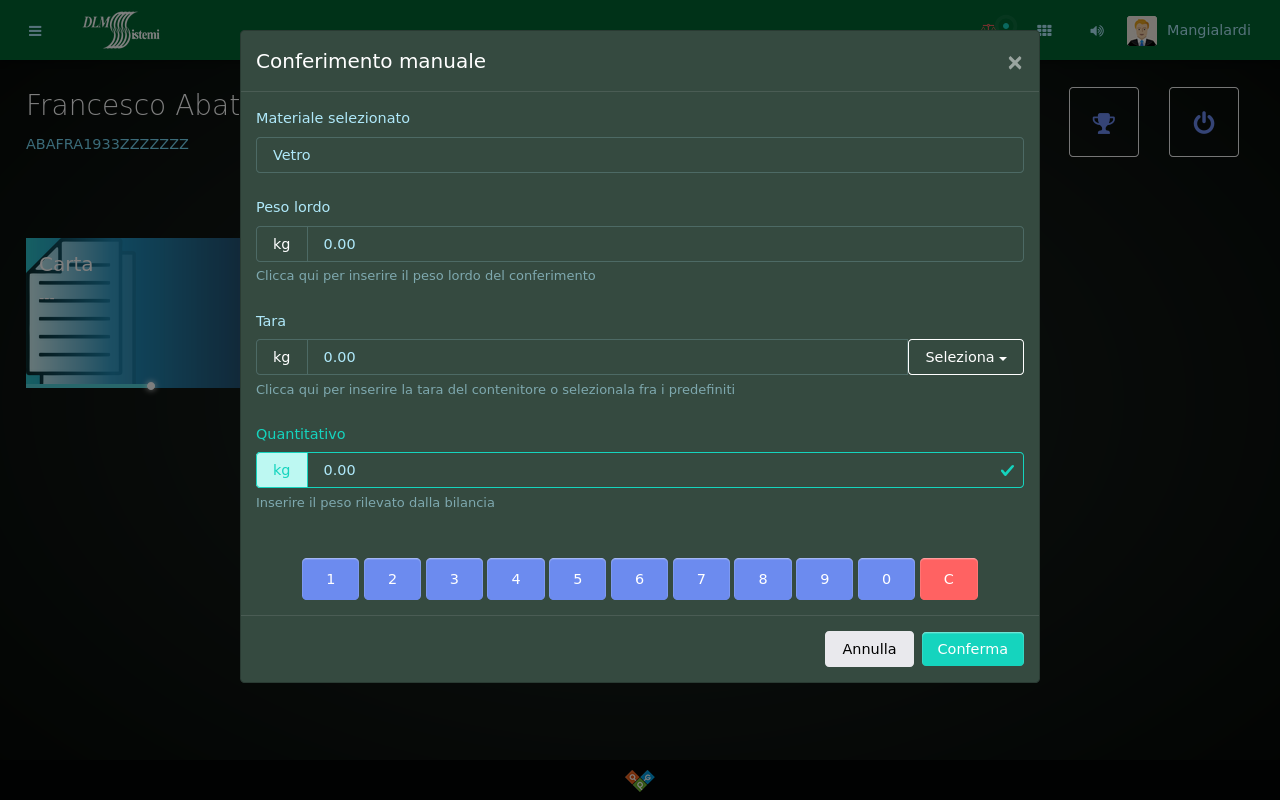This screenshot has height=800, width=1280.
Task: Expand the Seleziona tare dropdown
Action: pos(965,357)
